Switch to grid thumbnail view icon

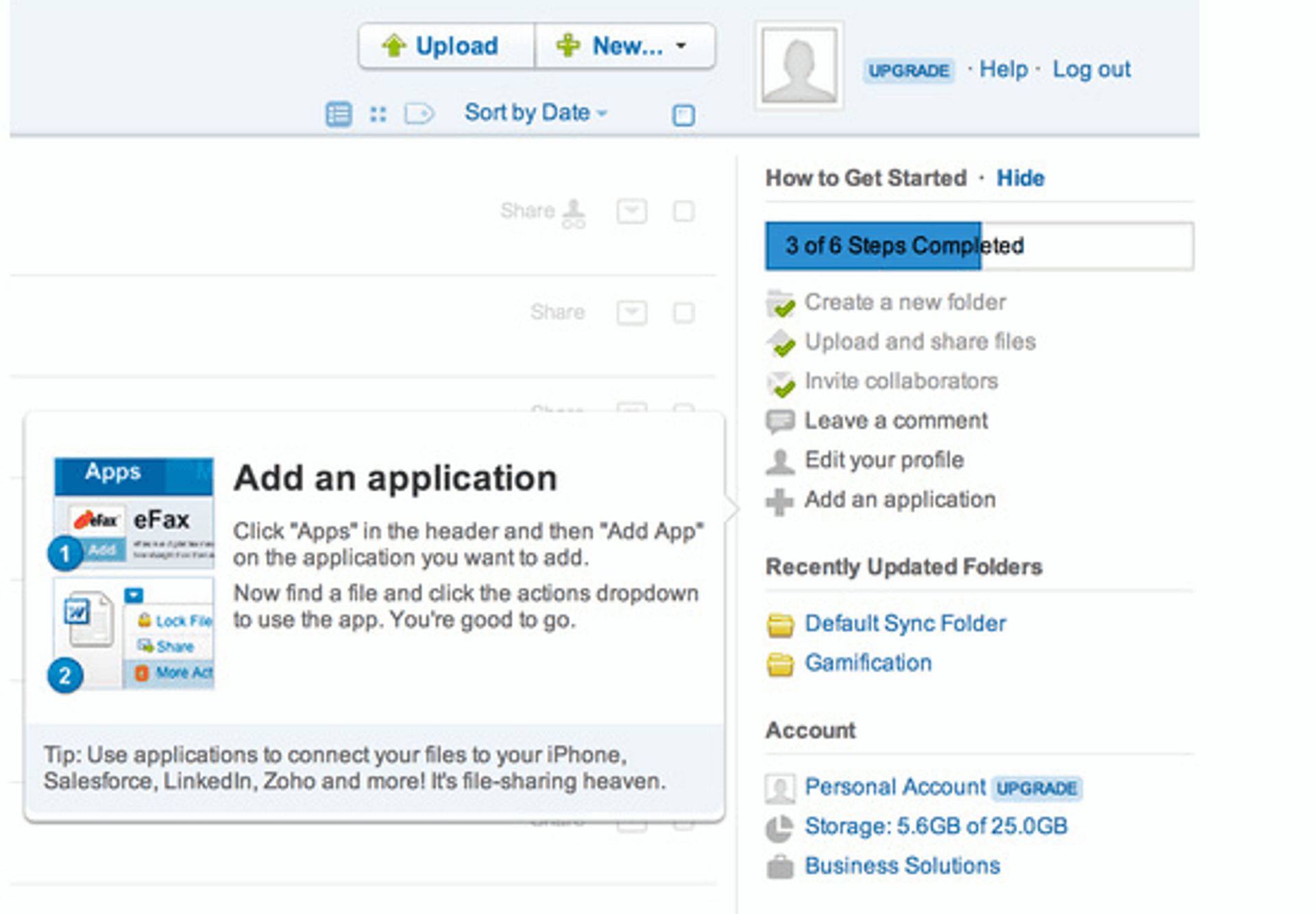[378, 114]
